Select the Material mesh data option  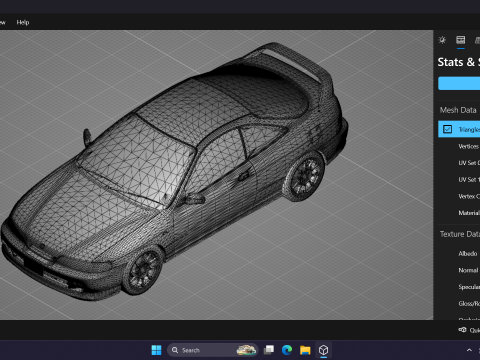[469, 213]
